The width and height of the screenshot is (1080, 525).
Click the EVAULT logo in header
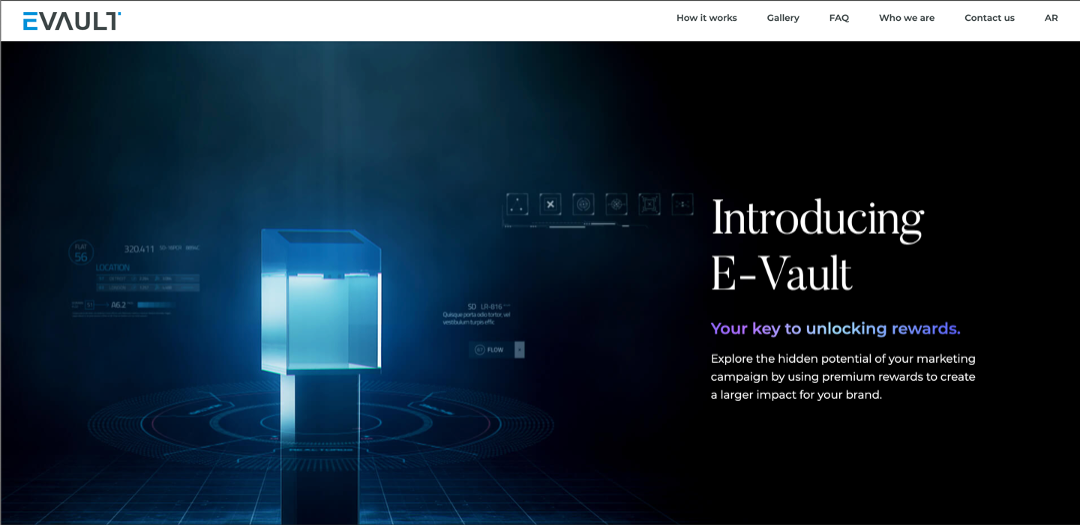coord(72,21)
